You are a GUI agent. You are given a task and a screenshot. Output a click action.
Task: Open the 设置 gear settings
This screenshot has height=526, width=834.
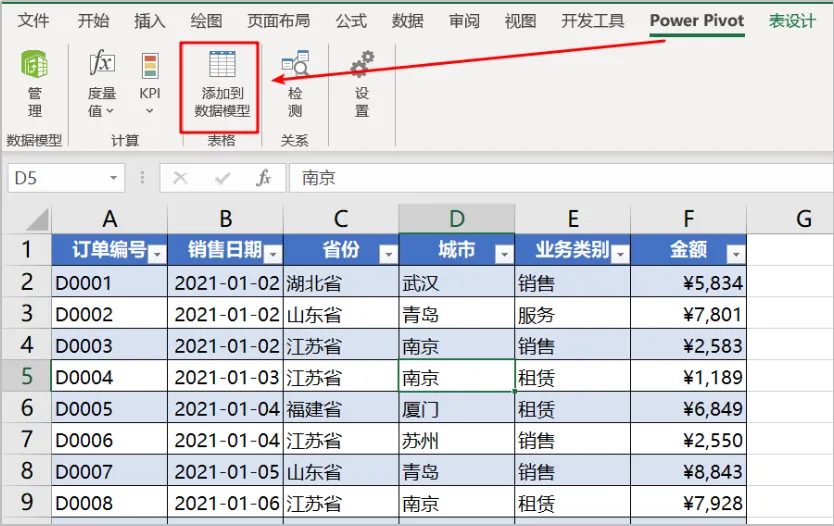pos(362,83)
